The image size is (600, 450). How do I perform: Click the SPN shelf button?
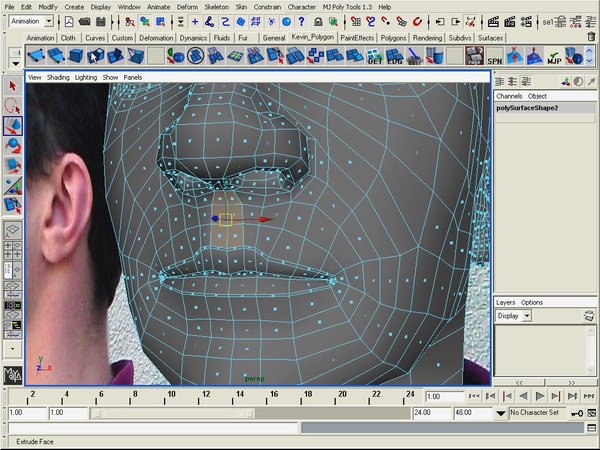click(x=495, y=58)
